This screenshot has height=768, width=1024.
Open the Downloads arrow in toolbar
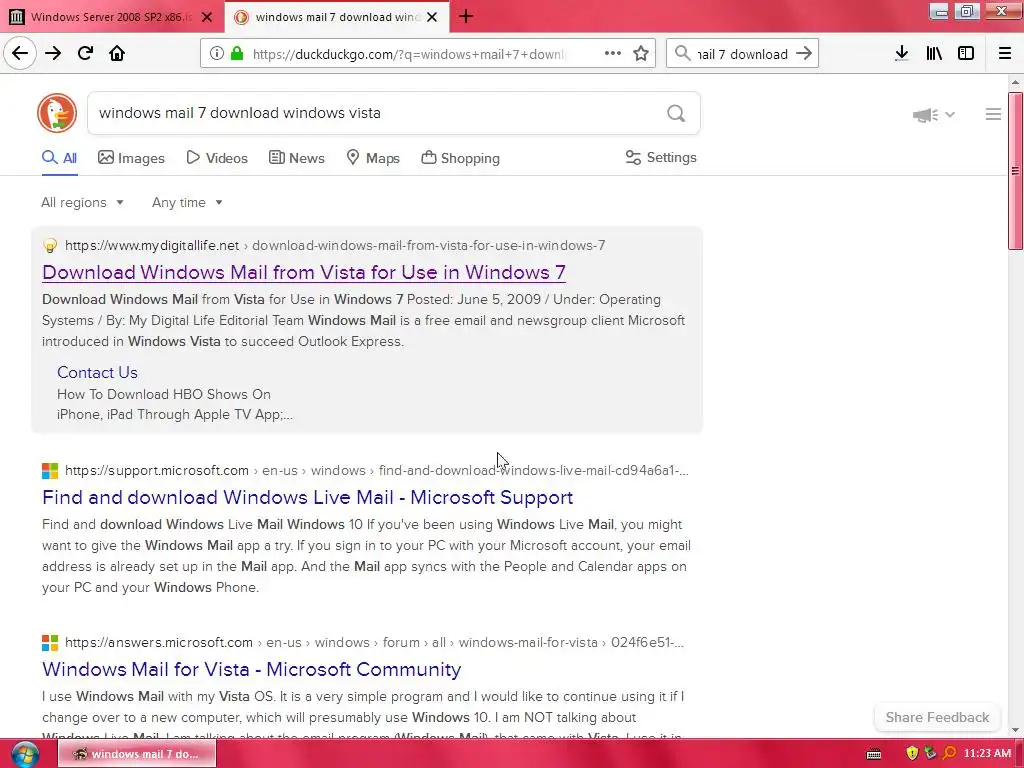902,54
